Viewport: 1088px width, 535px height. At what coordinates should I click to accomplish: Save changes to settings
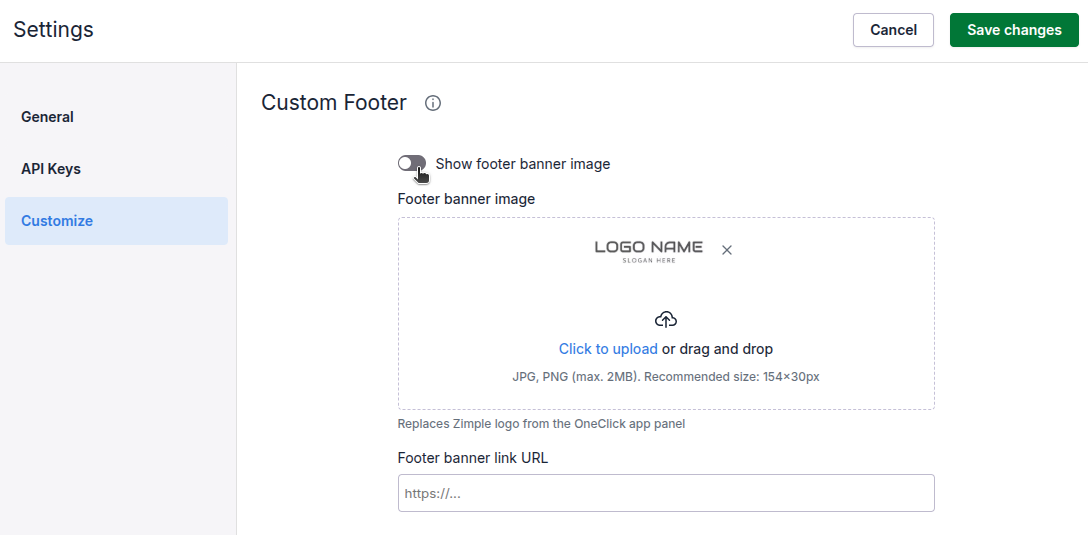pyautogui.click(x=1014, y=30)
